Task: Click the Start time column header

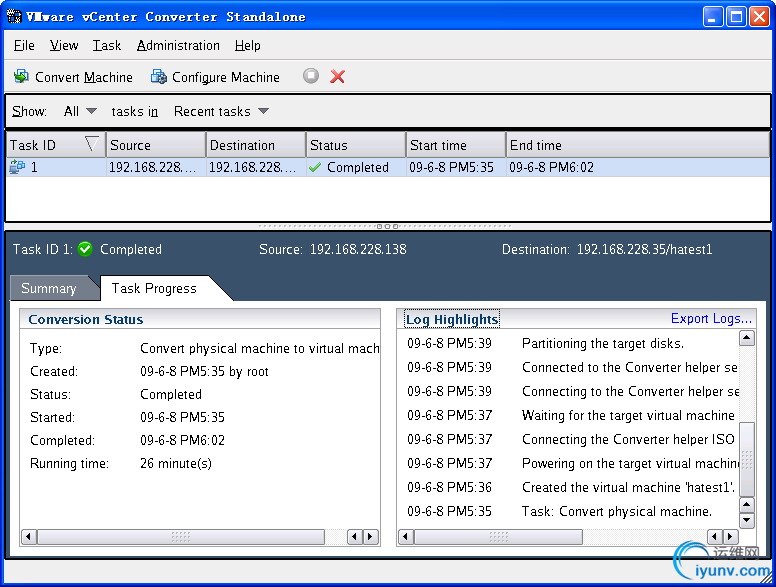Action: (456, 145)
